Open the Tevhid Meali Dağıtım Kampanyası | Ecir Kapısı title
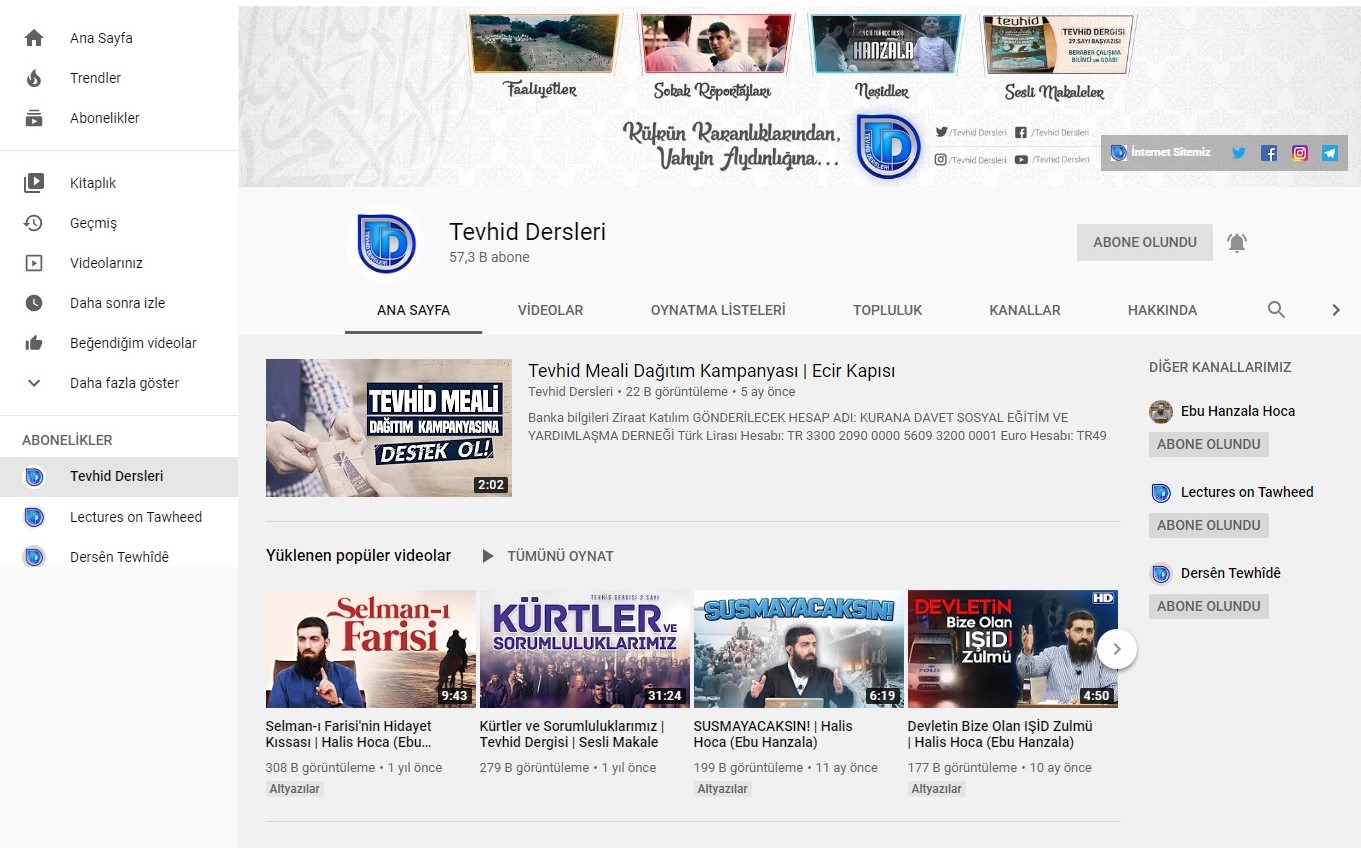Image resolution: width=1361 pixels, height=848 pixels. click(x=712, y=371)
